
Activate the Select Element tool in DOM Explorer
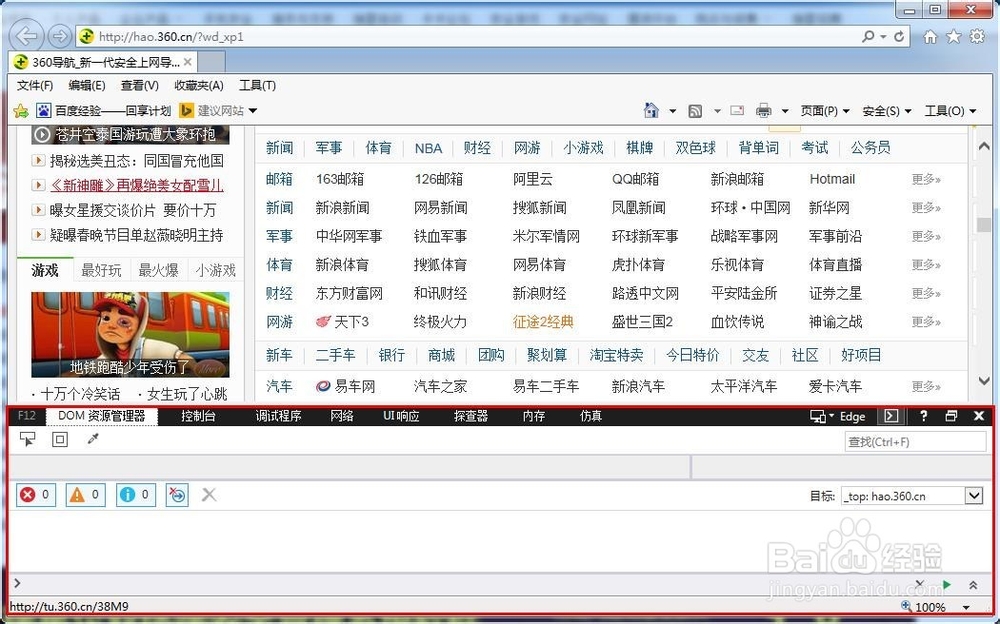27,439
